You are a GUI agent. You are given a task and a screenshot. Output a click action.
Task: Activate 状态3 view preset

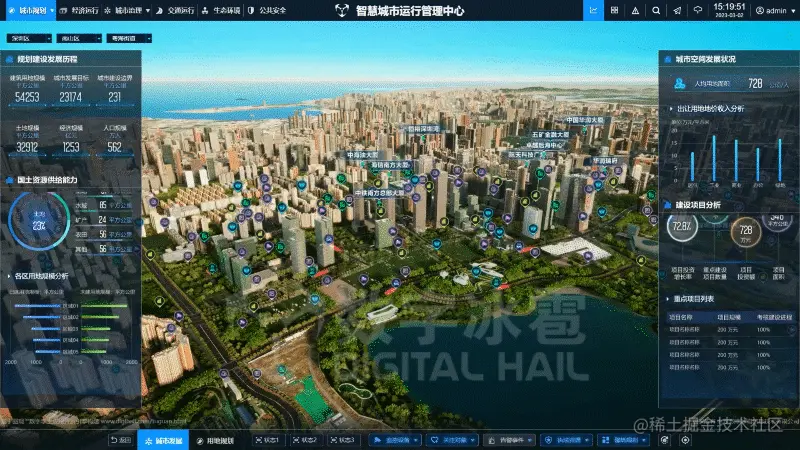342,440
